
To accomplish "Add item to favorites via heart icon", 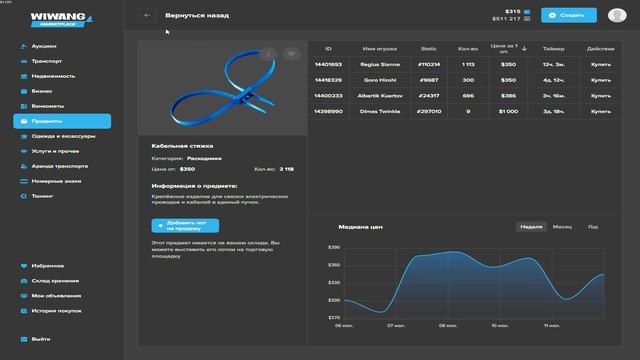I will (x=291, y=53).
